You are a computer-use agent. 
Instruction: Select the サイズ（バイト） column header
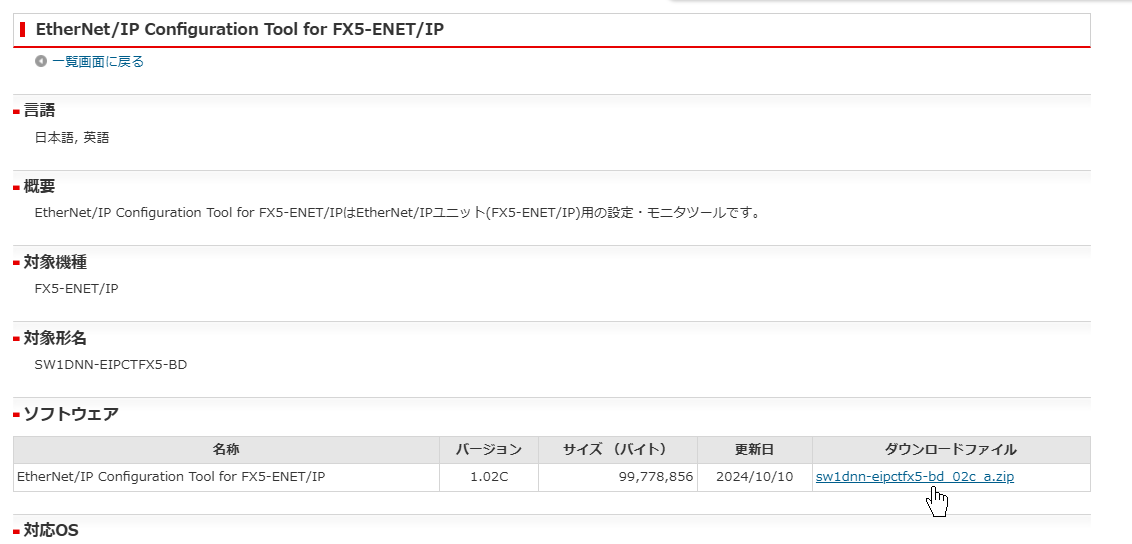tap(617, 450)
